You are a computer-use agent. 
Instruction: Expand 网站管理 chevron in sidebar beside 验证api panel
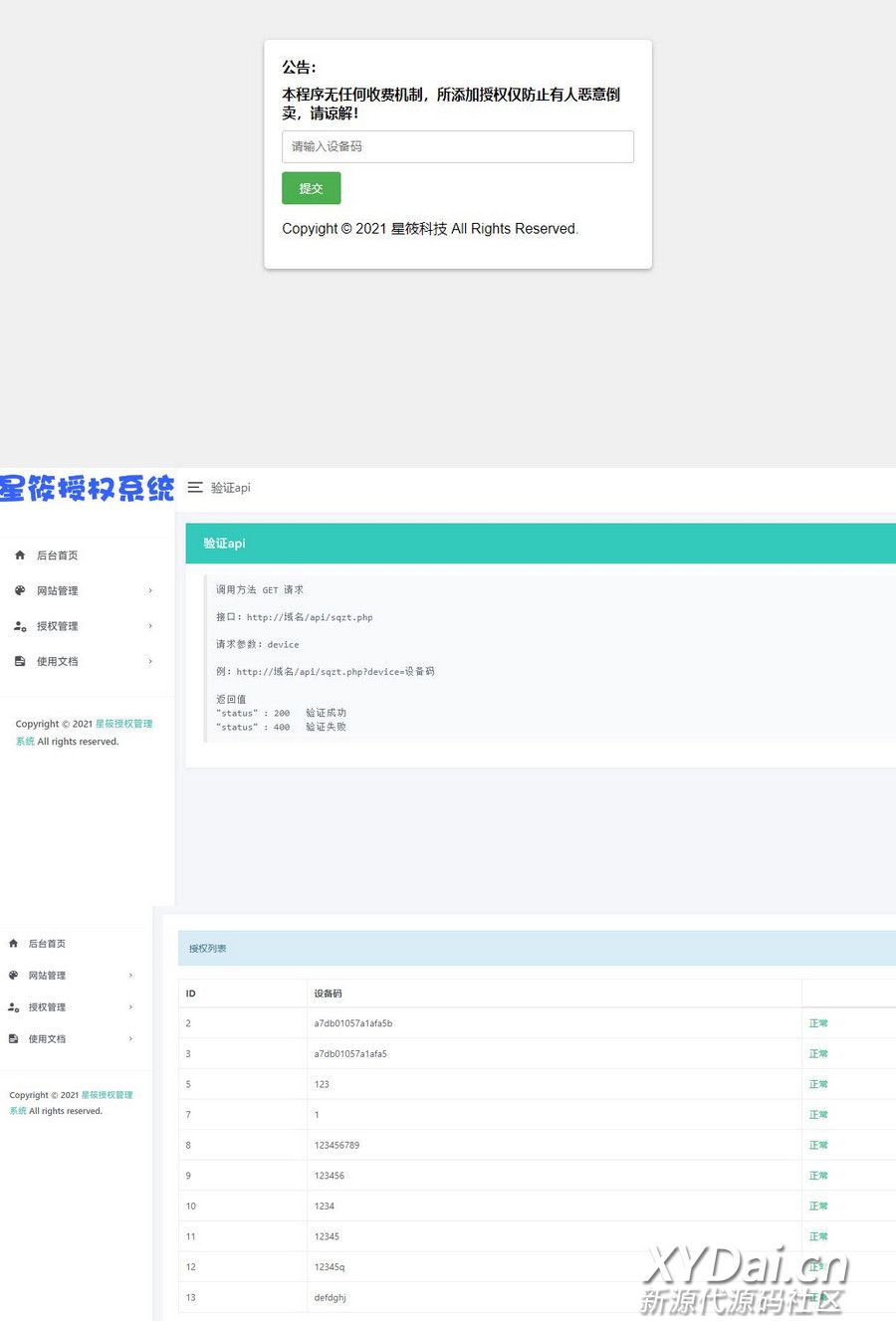pos(150,590)
